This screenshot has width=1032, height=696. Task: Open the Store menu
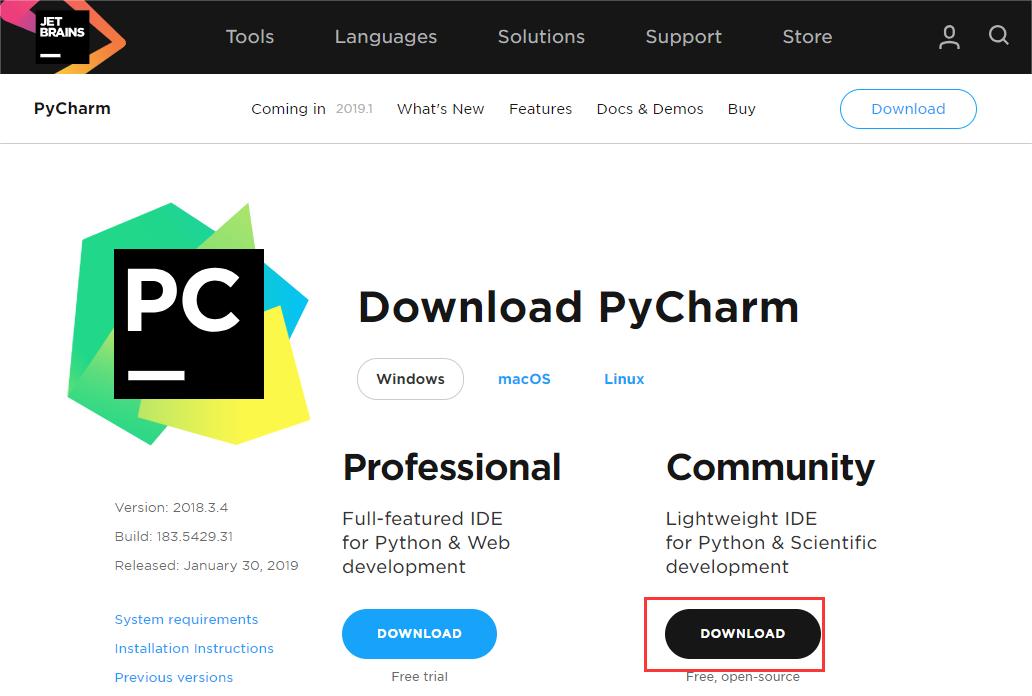[807, 37]
